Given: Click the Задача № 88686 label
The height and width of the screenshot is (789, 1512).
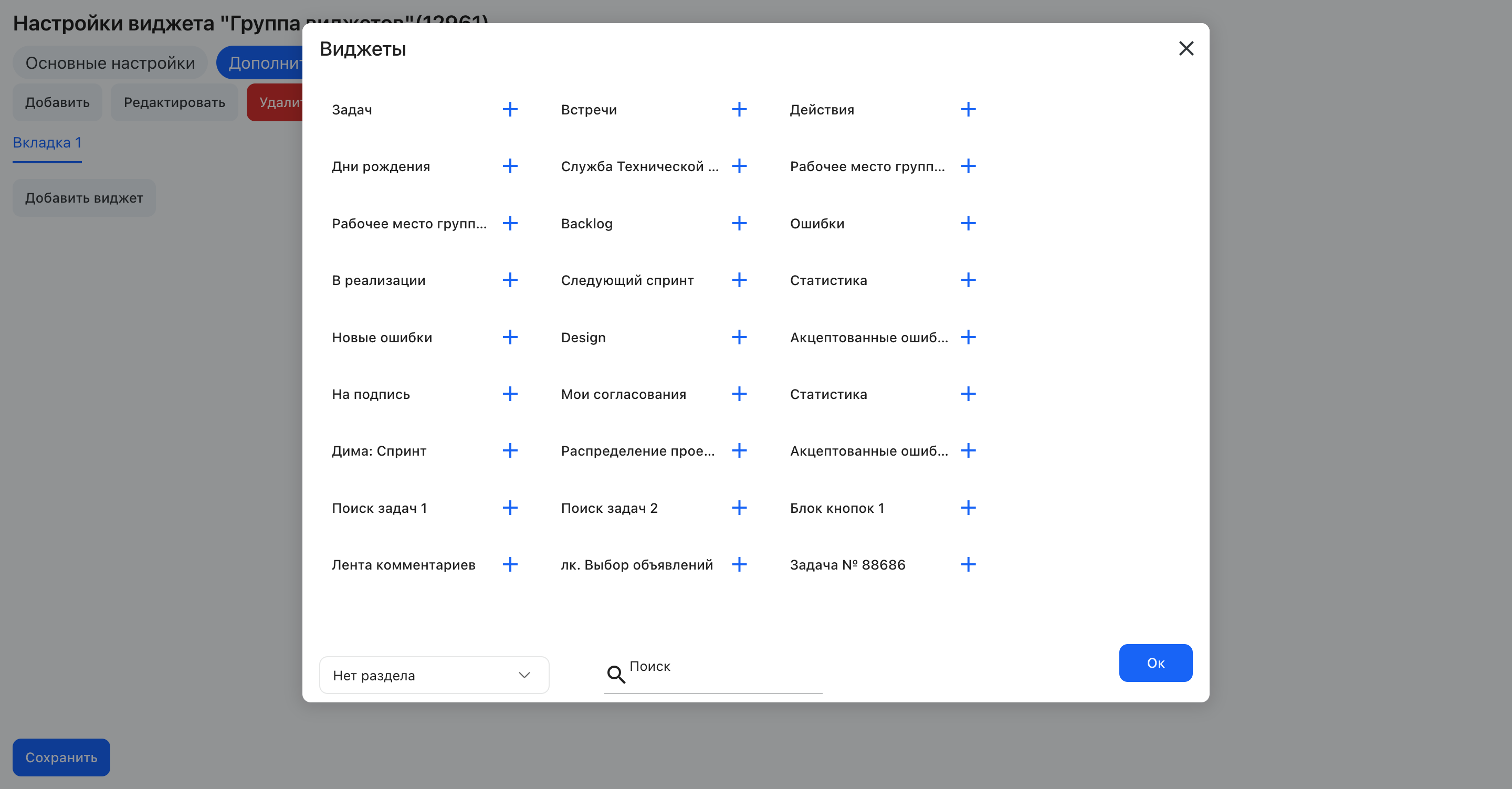Looking at the screenshot, I should pos(847,565).
